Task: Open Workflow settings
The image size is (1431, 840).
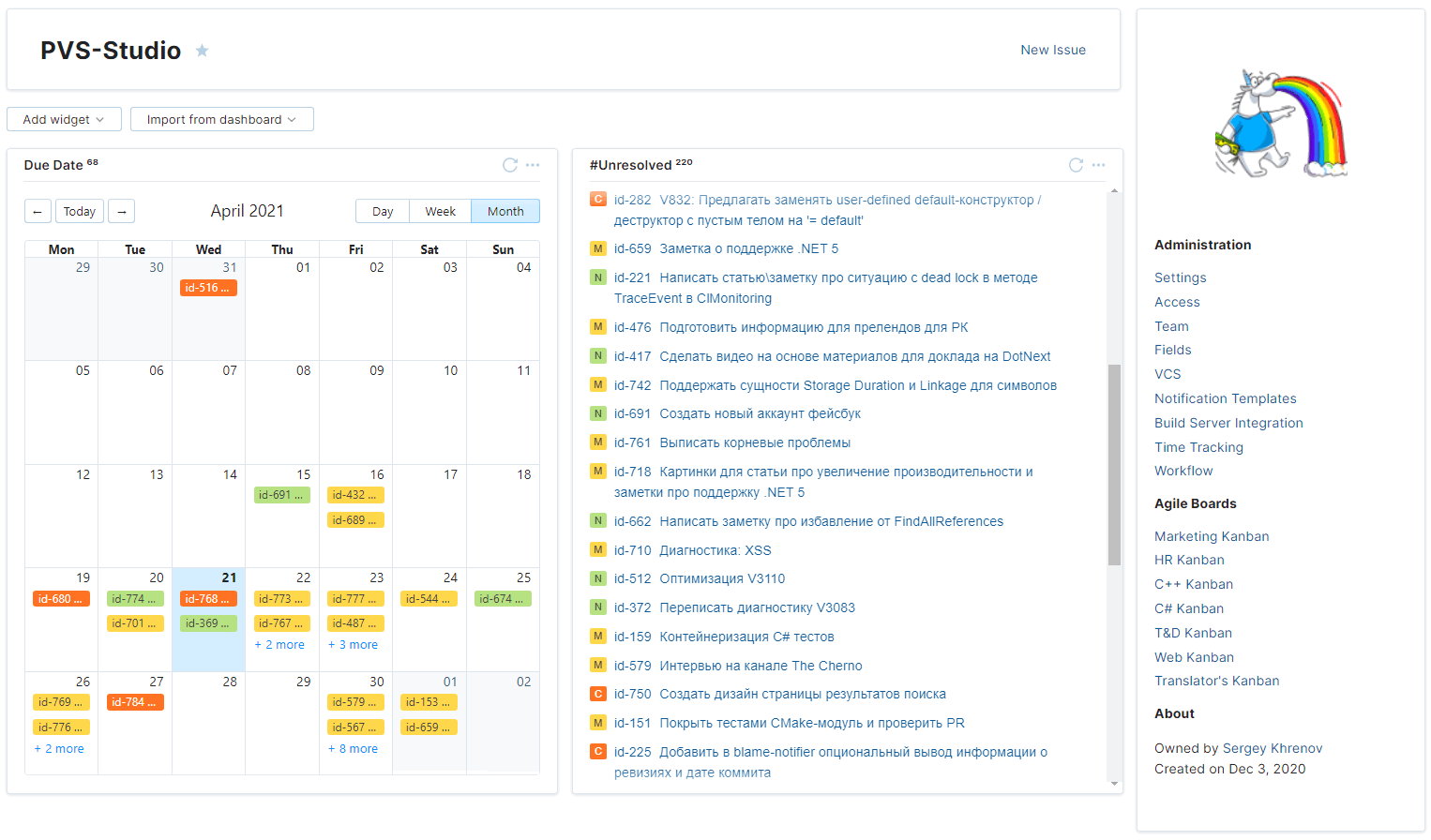Action: [1183, 471]
